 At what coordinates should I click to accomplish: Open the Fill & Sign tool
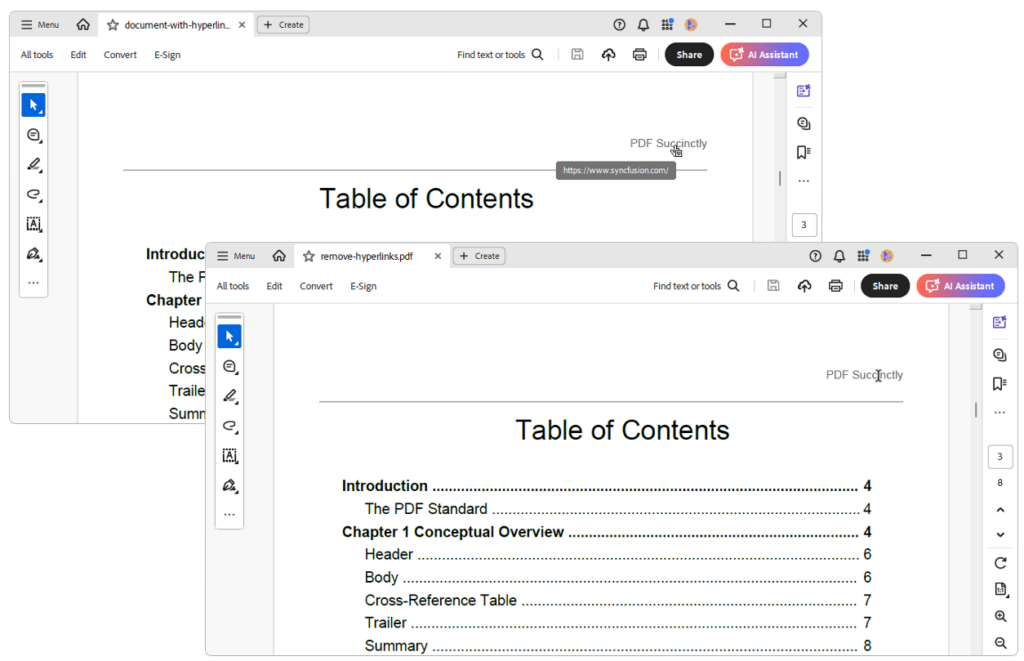click(230, 486)
